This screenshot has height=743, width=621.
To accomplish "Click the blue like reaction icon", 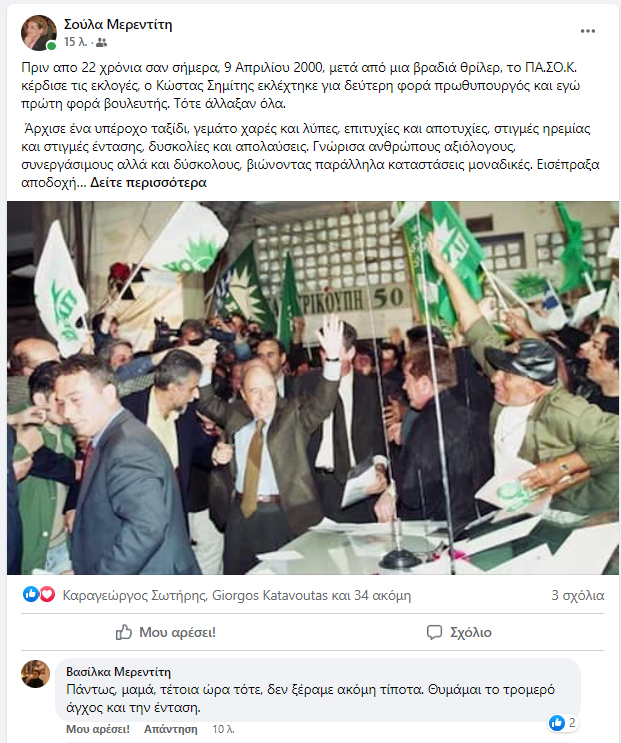I will (x=31, y=594).
